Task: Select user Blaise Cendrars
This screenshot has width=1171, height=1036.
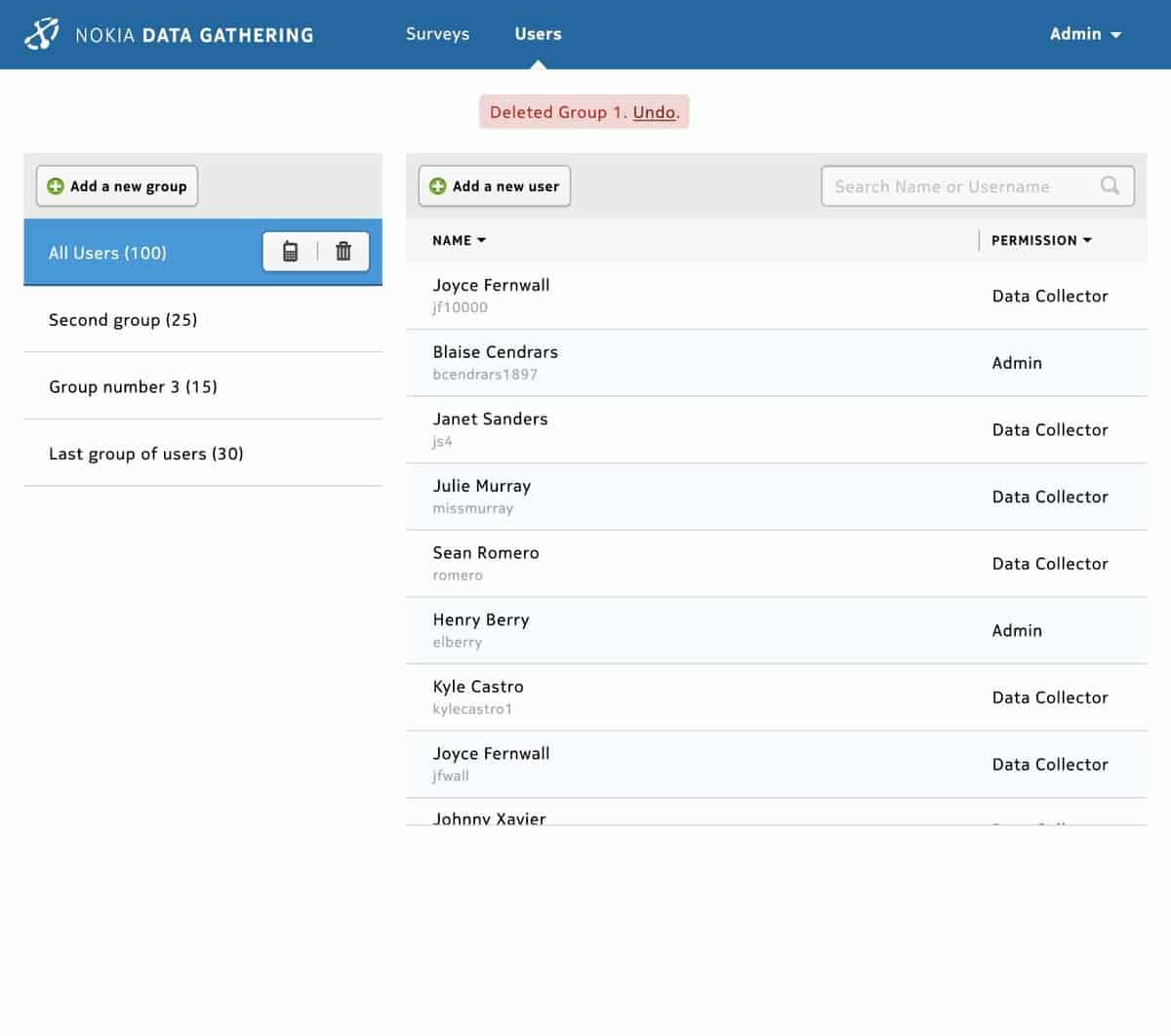Action: pyautogui.click(x=776, y=363)
